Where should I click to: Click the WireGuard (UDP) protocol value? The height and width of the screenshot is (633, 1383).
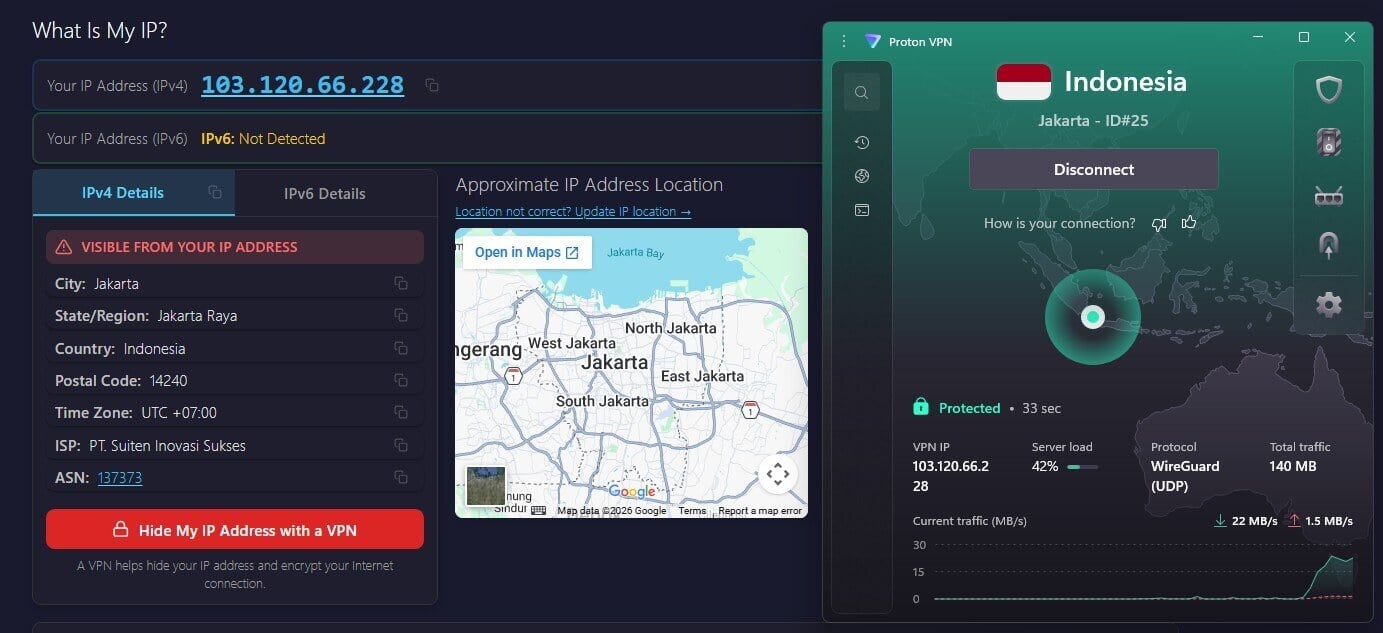pyautogui.click(x=1185, y=475)
